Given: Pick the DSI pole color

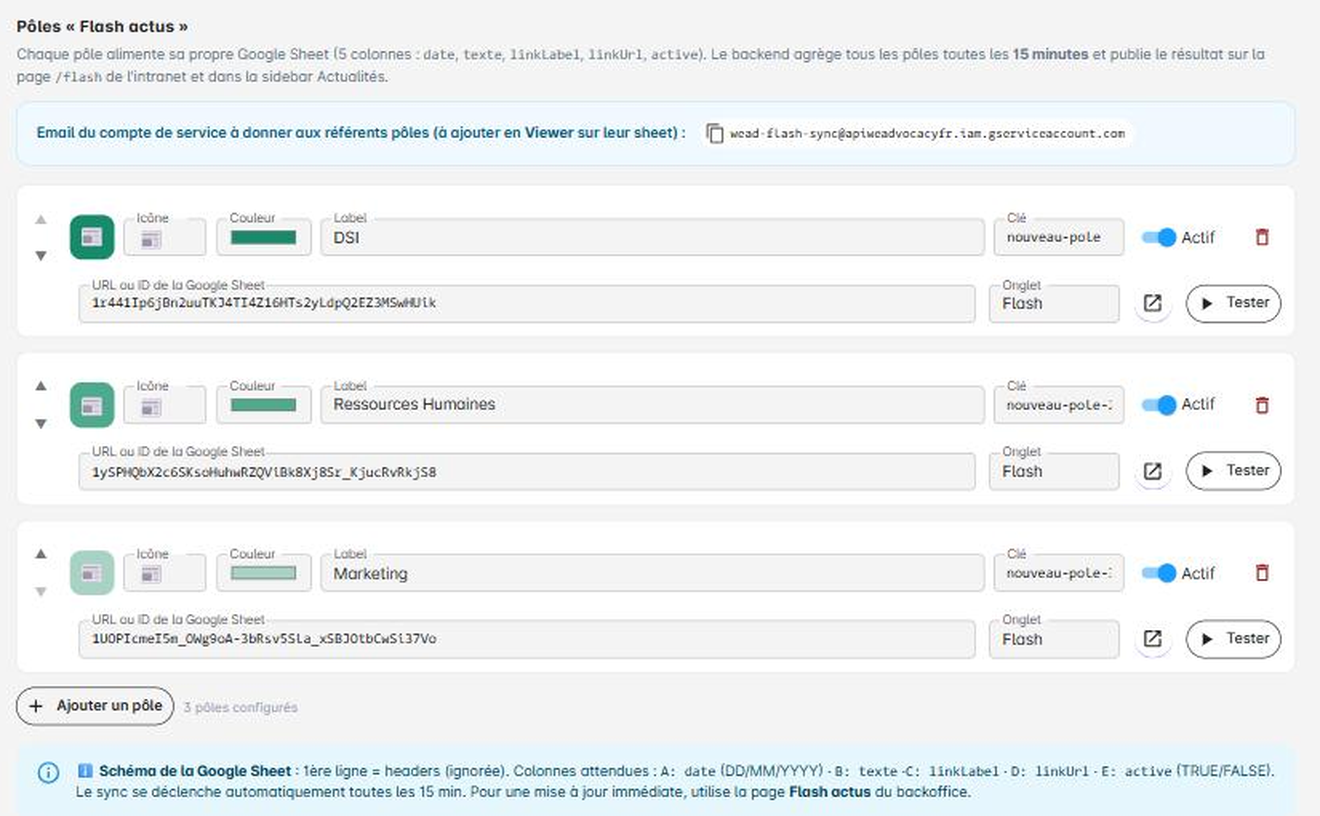Looking at the screenshot, I should click(x=264, y=238).
